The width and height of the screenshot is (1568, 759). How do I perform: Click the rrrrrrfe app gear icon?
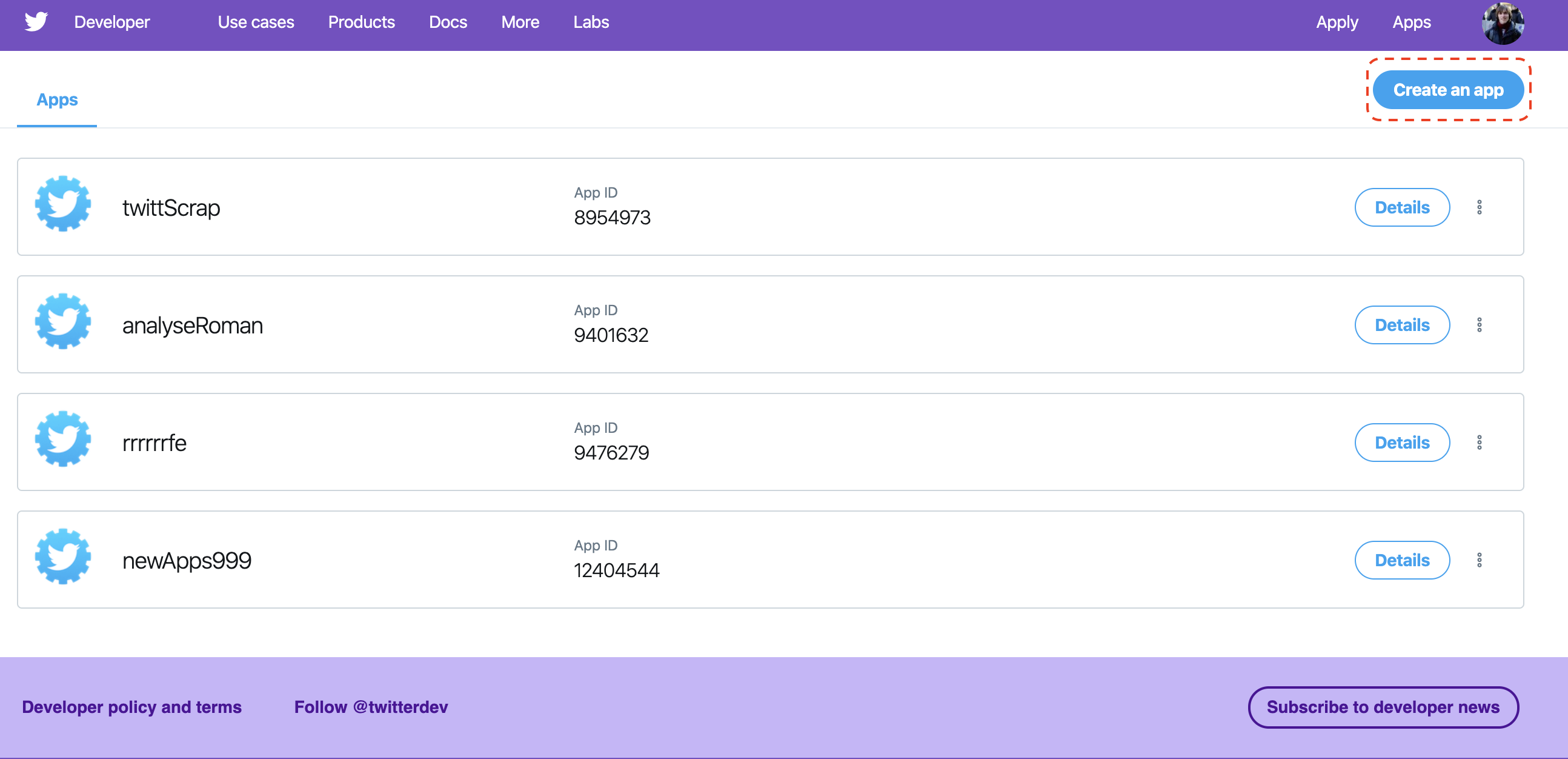point(62,439)
